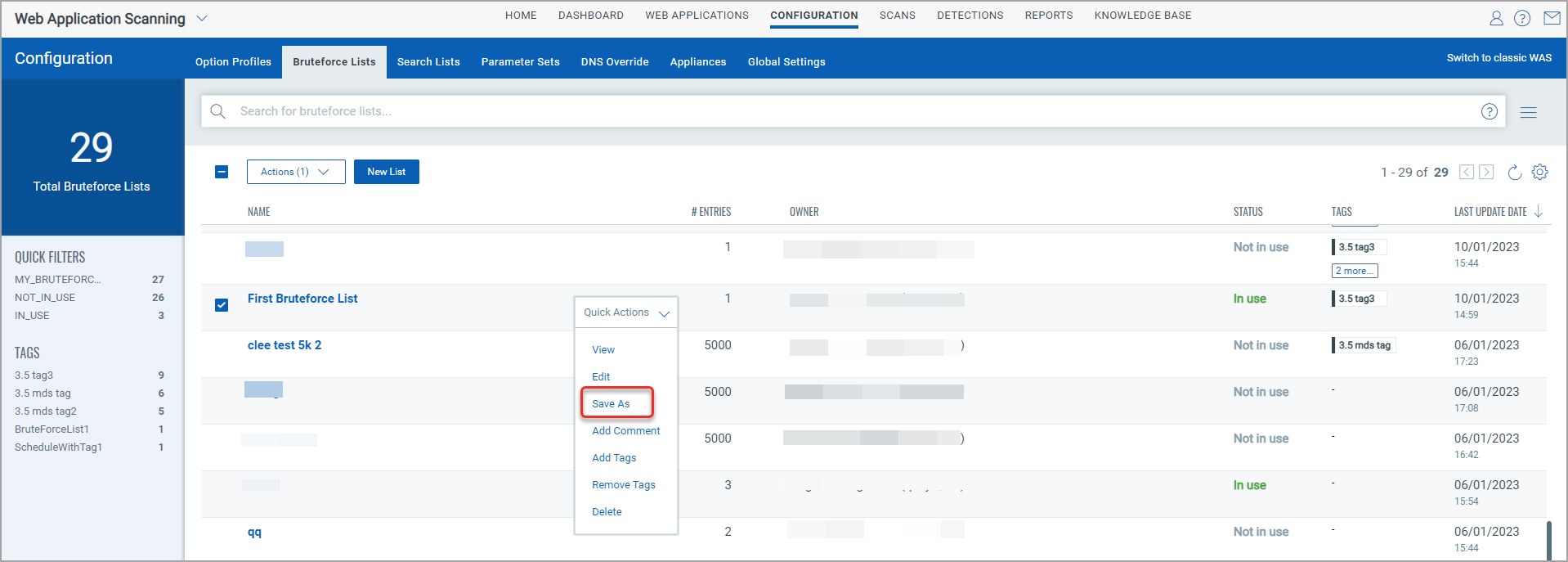Open search help icon in search bar
The height and width of the screenshot is (562, 1568).
1490,111
